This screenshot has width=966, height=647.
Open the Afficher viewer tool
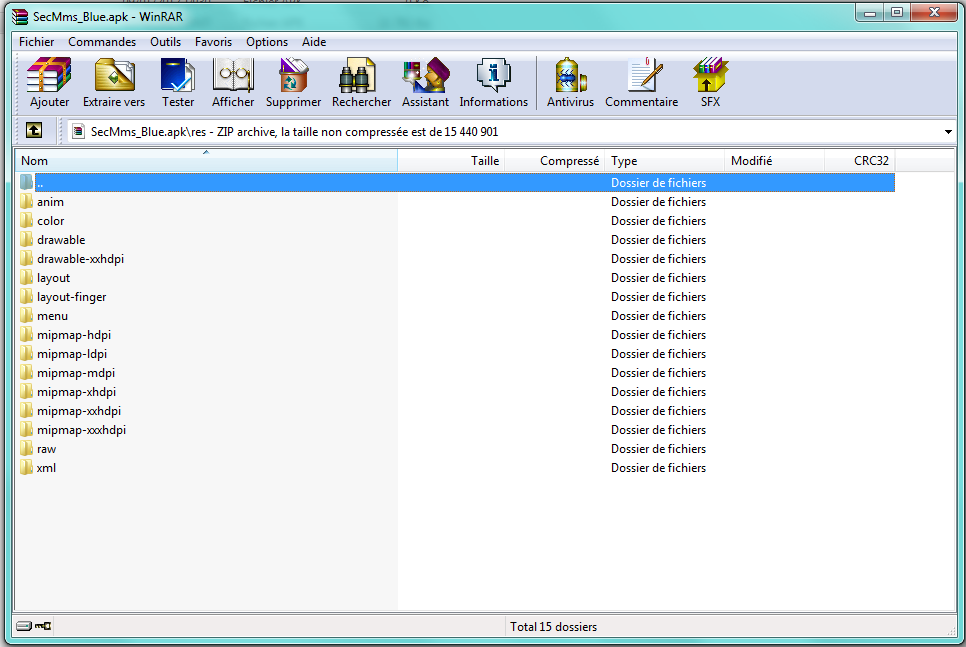coord(233,75)
